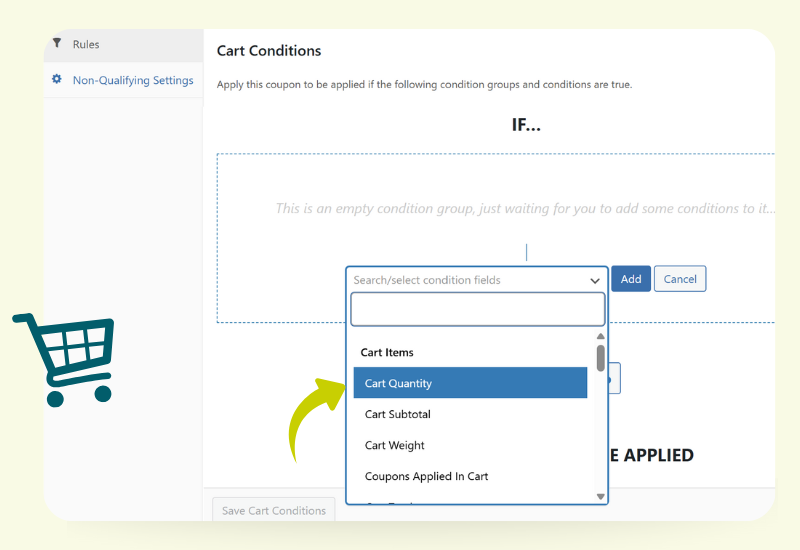Click Save Cart Conditions button

tap(273, 510)
